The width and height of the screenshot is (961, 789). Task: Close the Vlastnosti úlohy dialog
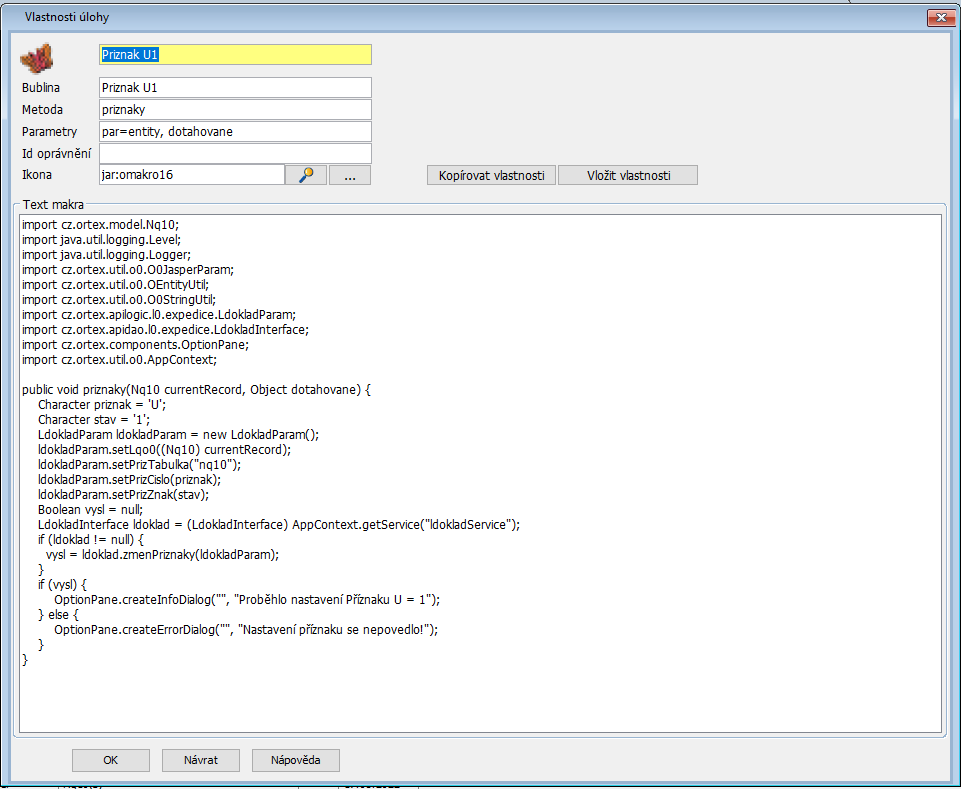tap(938, 18)
